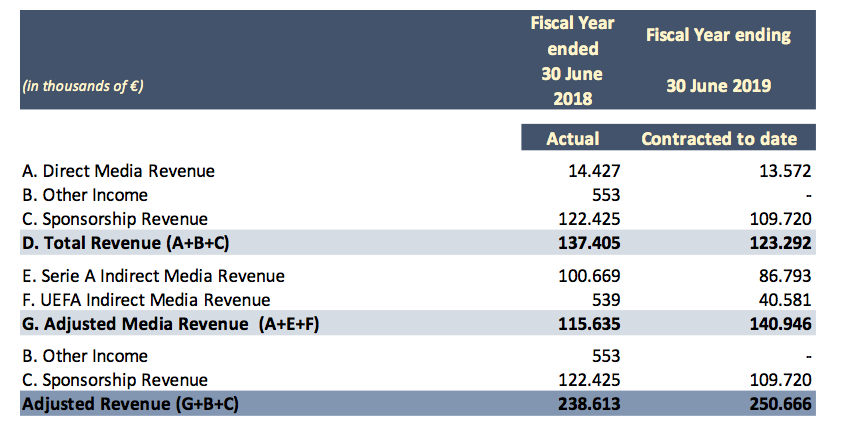Select the "(in thousands of €)" note

[x=82, y=86]
